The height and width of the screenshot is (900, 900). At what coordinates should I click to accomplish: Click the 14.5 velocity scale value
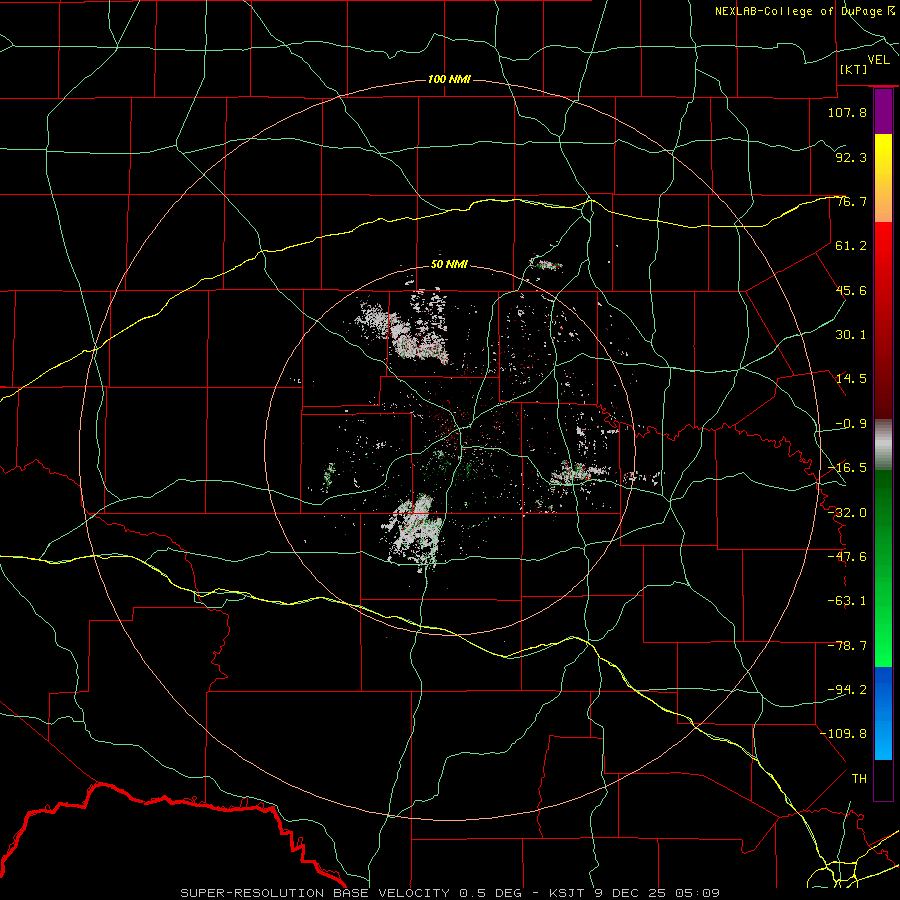click(851, 379)
